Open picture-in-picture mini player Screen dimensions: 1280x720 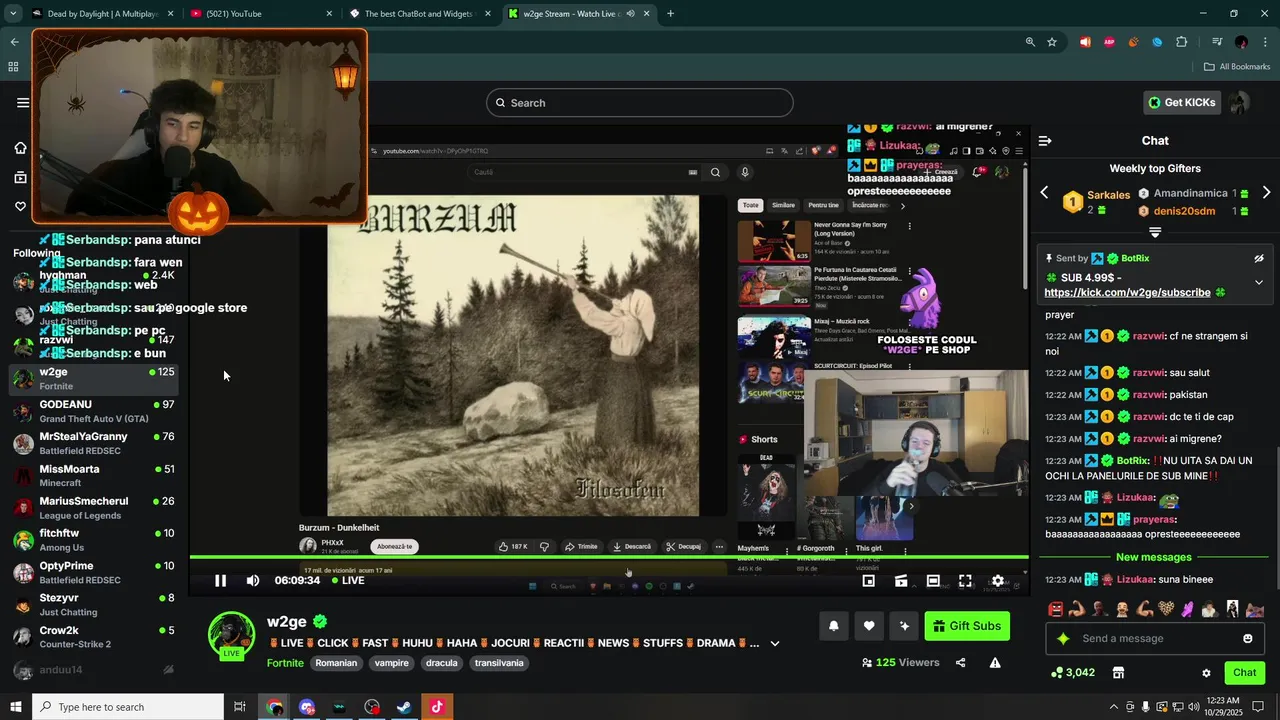click(x=869, y=580)
